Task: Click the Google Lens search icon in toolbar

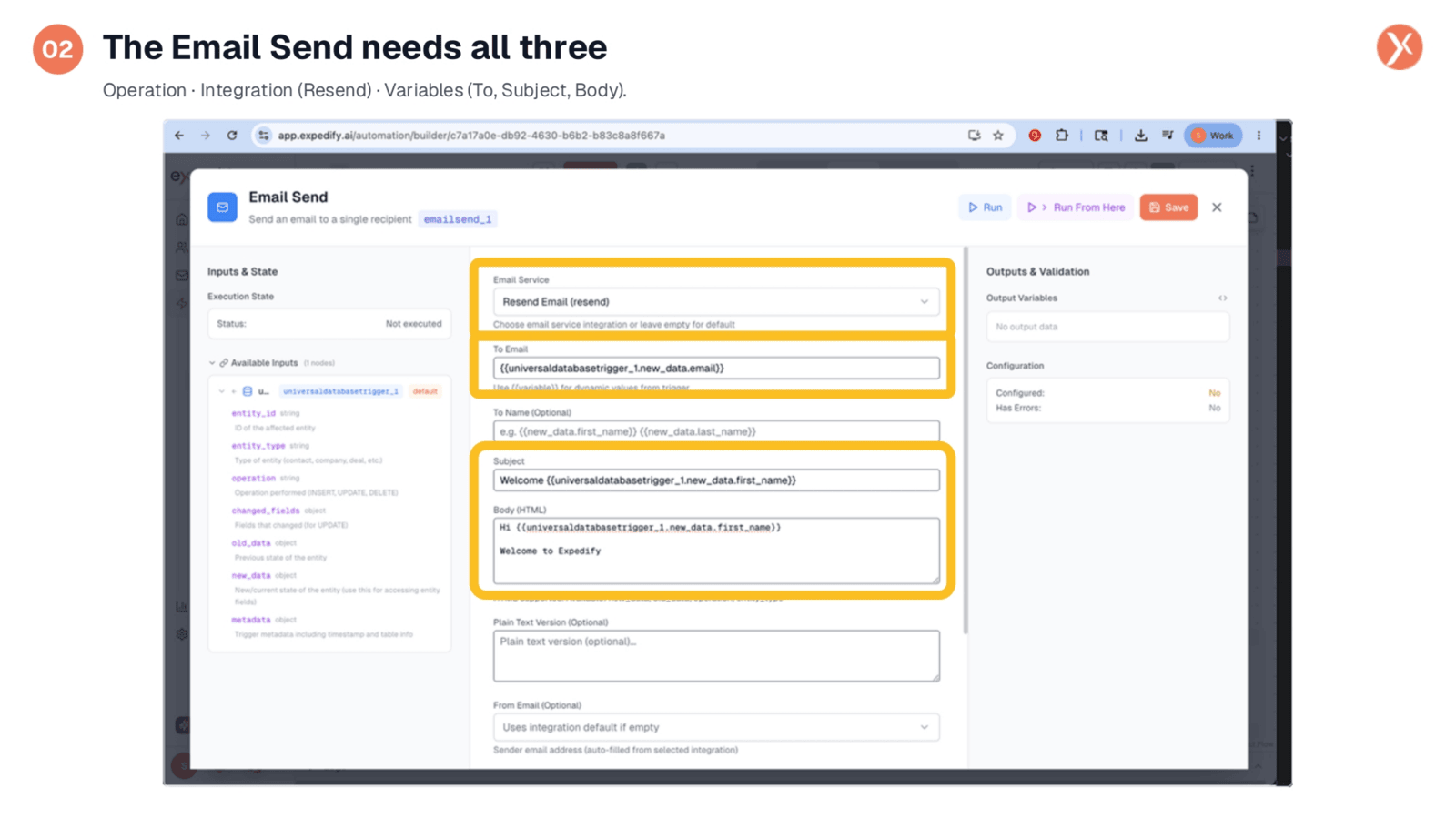Action: [x=1101, y=136]
